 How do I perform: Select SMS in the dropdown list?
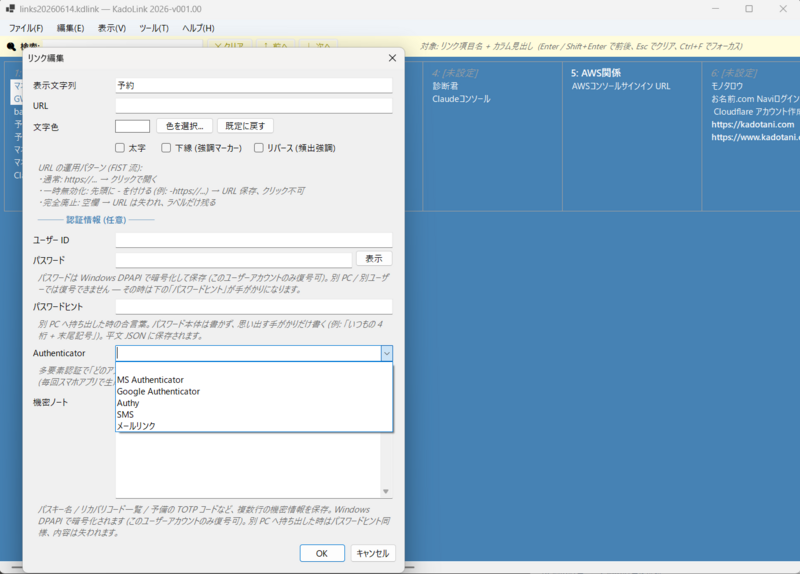pyautogui.click(x=254, y=414)
